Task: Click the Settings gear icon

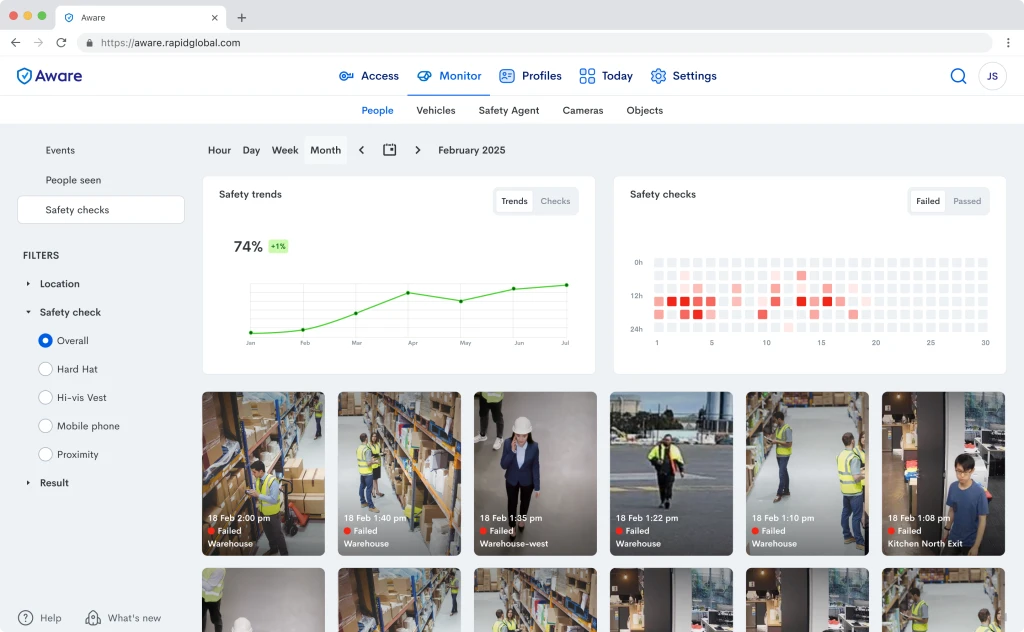Action: point(658,76)
